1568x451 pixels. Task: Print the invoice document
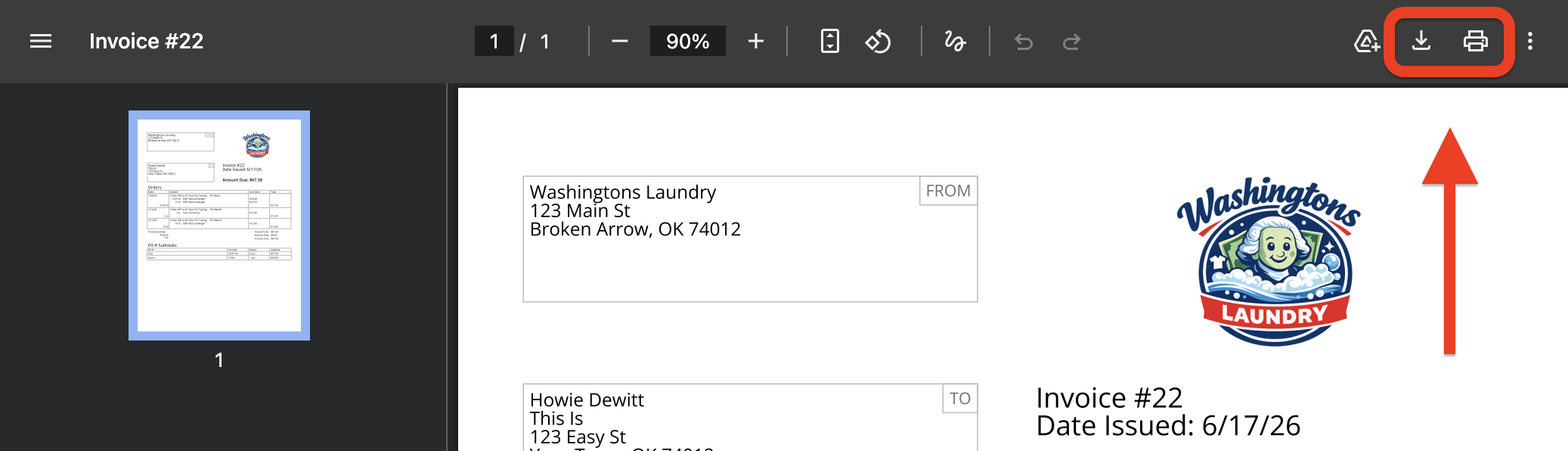[x=1475, y=41]
